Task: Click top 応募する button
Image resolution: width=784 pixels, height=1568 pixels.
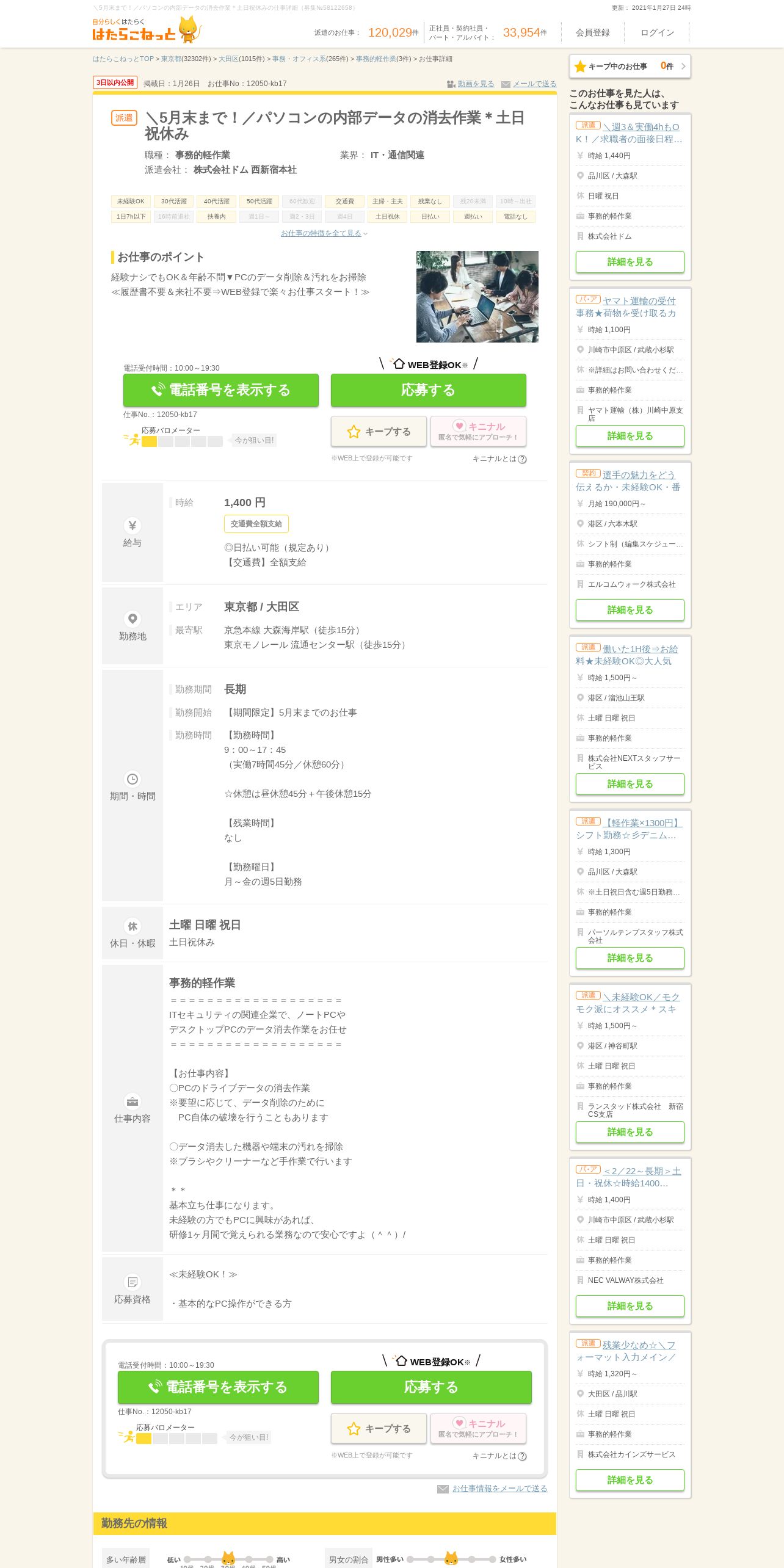Action: 429,390
